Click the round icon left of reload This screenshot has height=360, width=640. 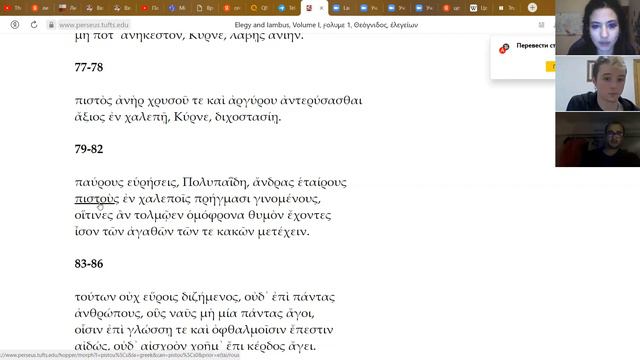coord(15,25)
